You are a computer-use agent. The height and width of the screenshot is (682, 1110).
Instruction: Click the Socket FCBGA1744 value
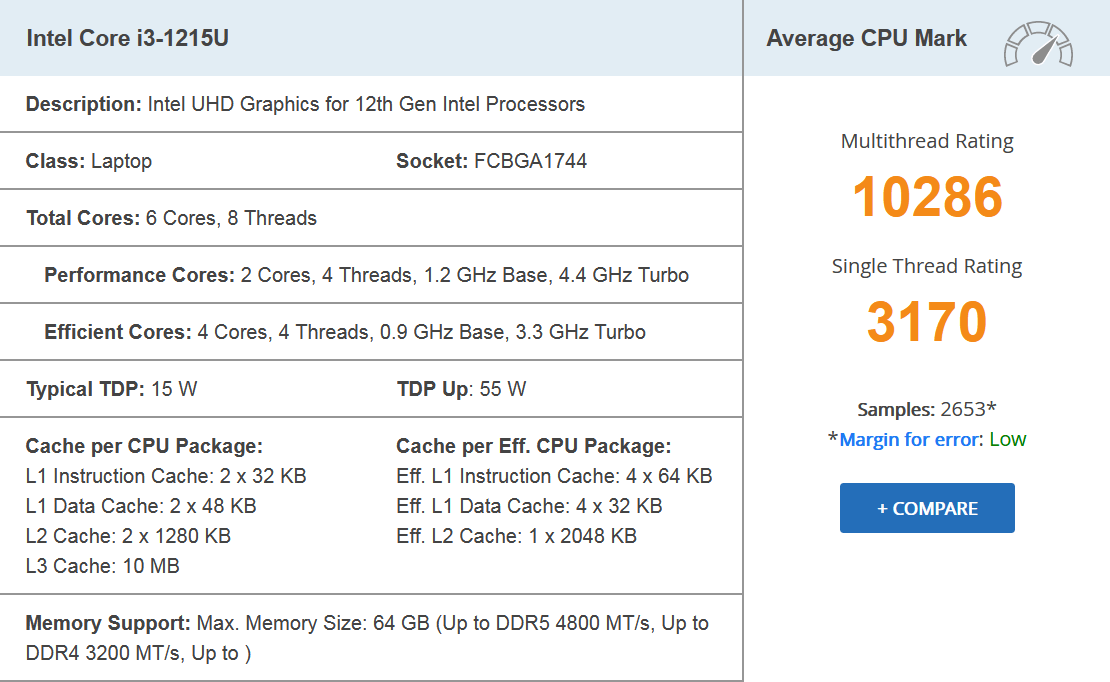530,161
